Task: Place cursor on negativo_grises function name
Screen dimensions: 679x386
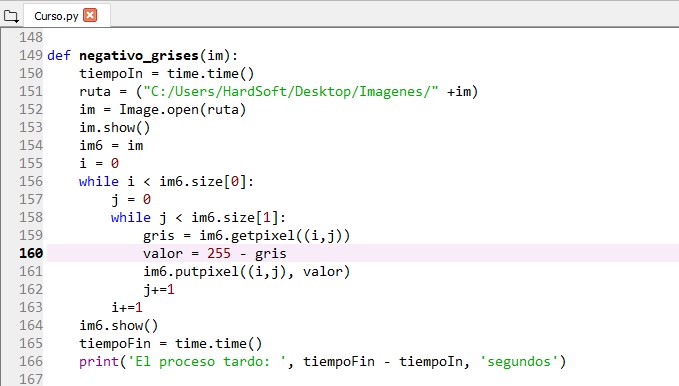Action: [139, 56]
